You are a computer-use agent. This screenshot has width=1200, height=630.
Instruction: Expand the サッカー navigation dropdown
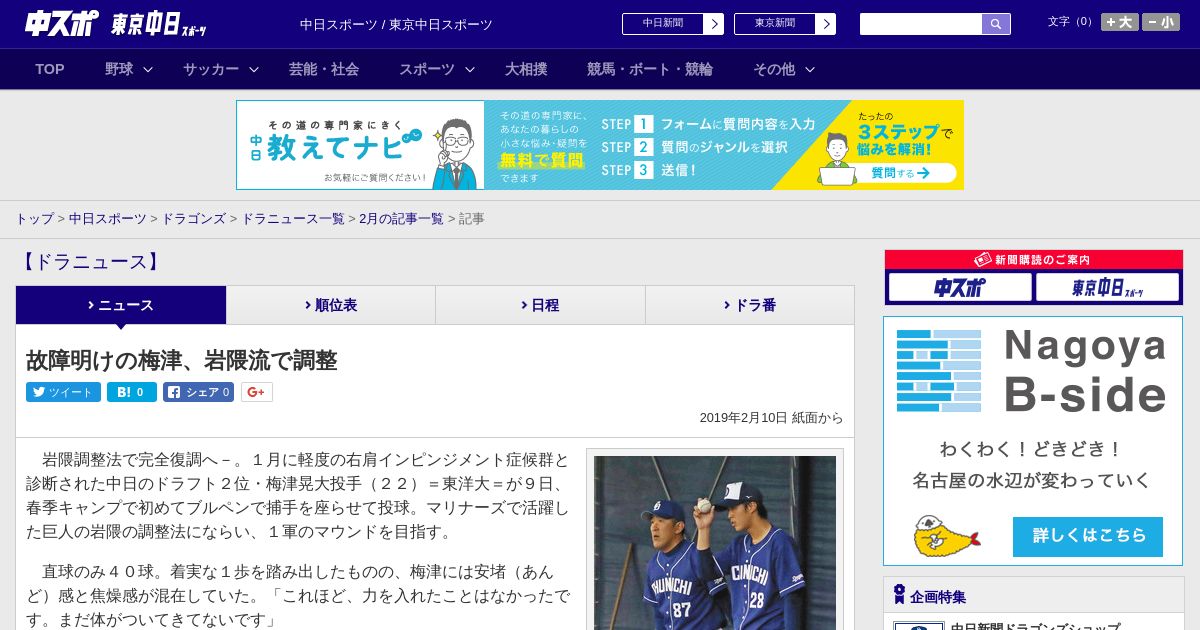(221, 69)
